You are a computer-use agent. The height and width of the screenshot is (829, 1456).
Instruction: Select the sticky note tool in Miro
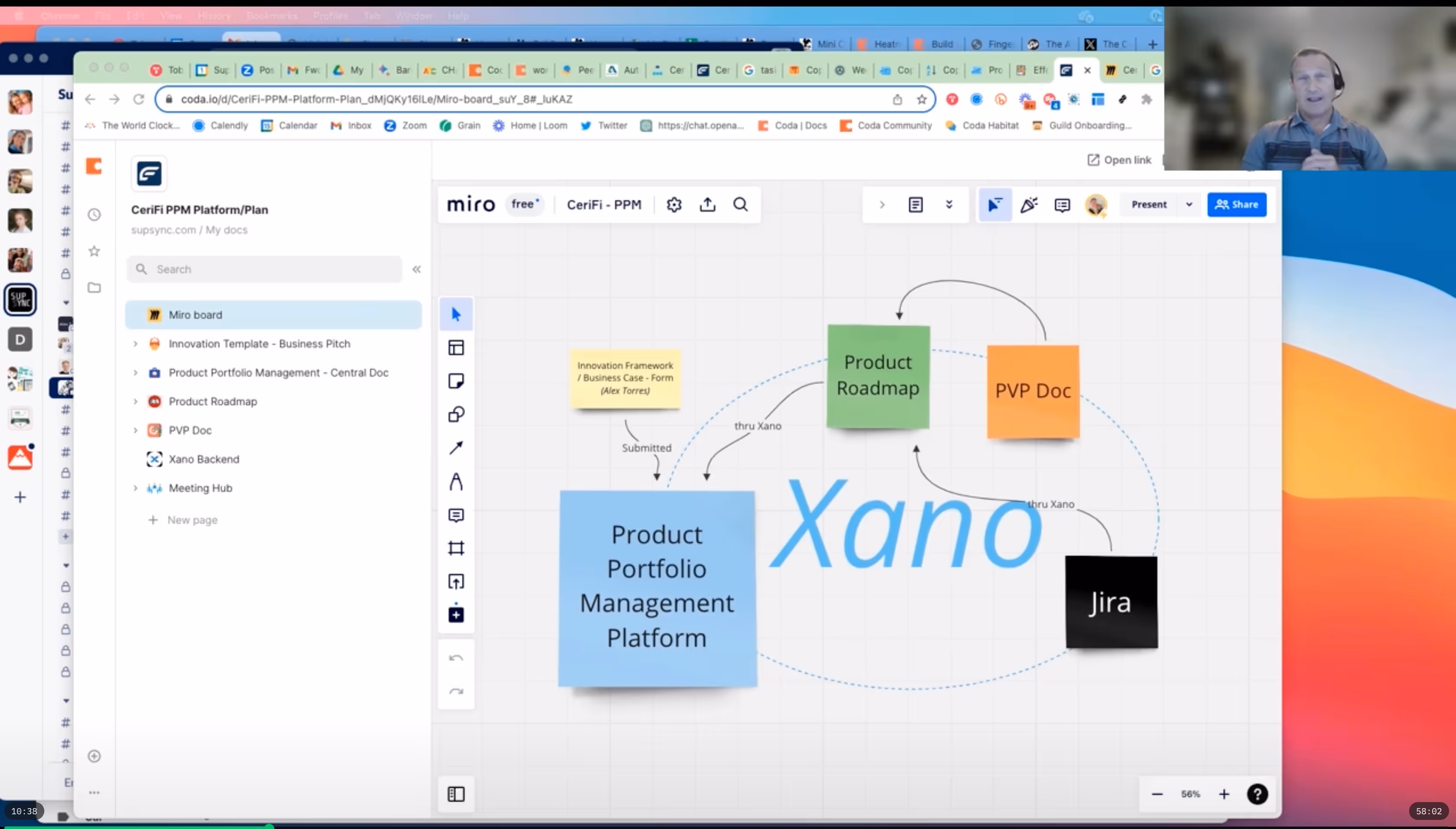point(456,381)
